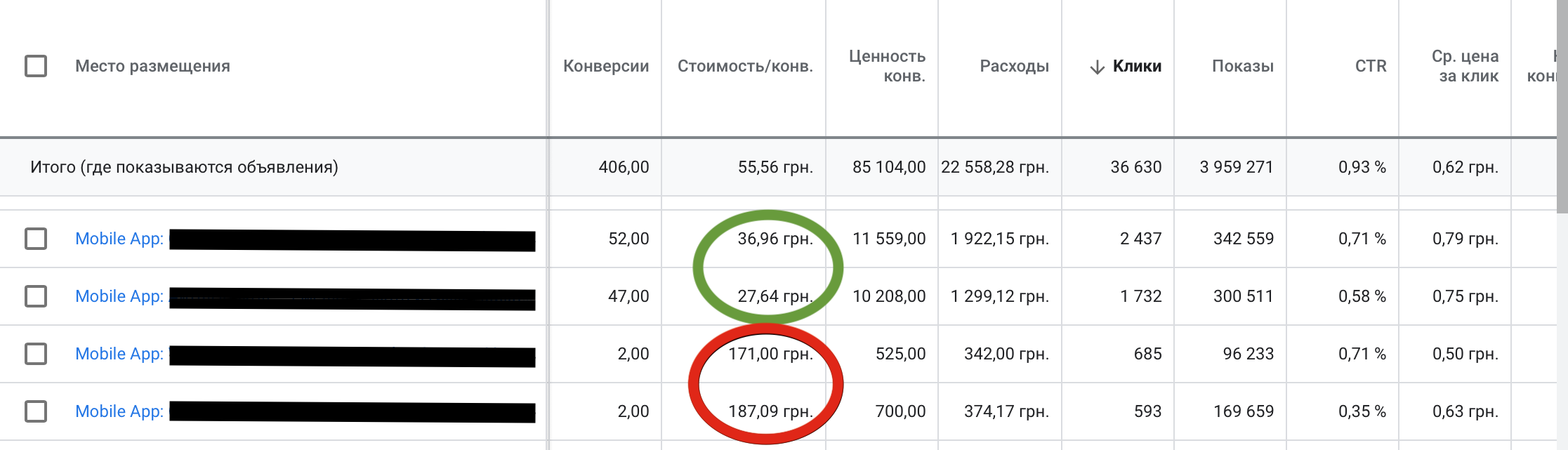
Task: Sort by Ср. цена за клик header
Action: pos(1465,66)
